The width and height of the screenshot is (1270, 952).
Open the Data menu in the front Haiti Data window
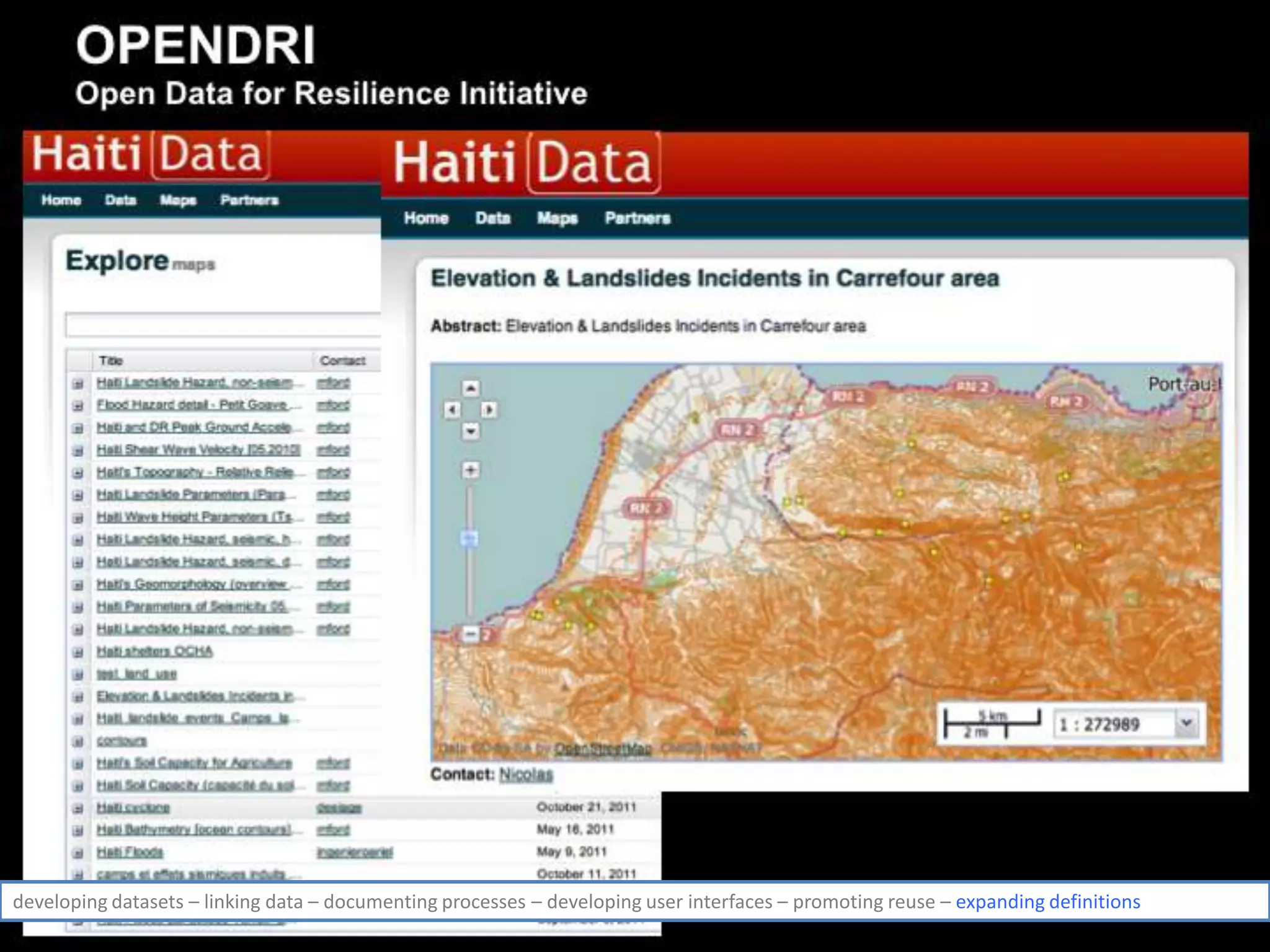point(493,218)
